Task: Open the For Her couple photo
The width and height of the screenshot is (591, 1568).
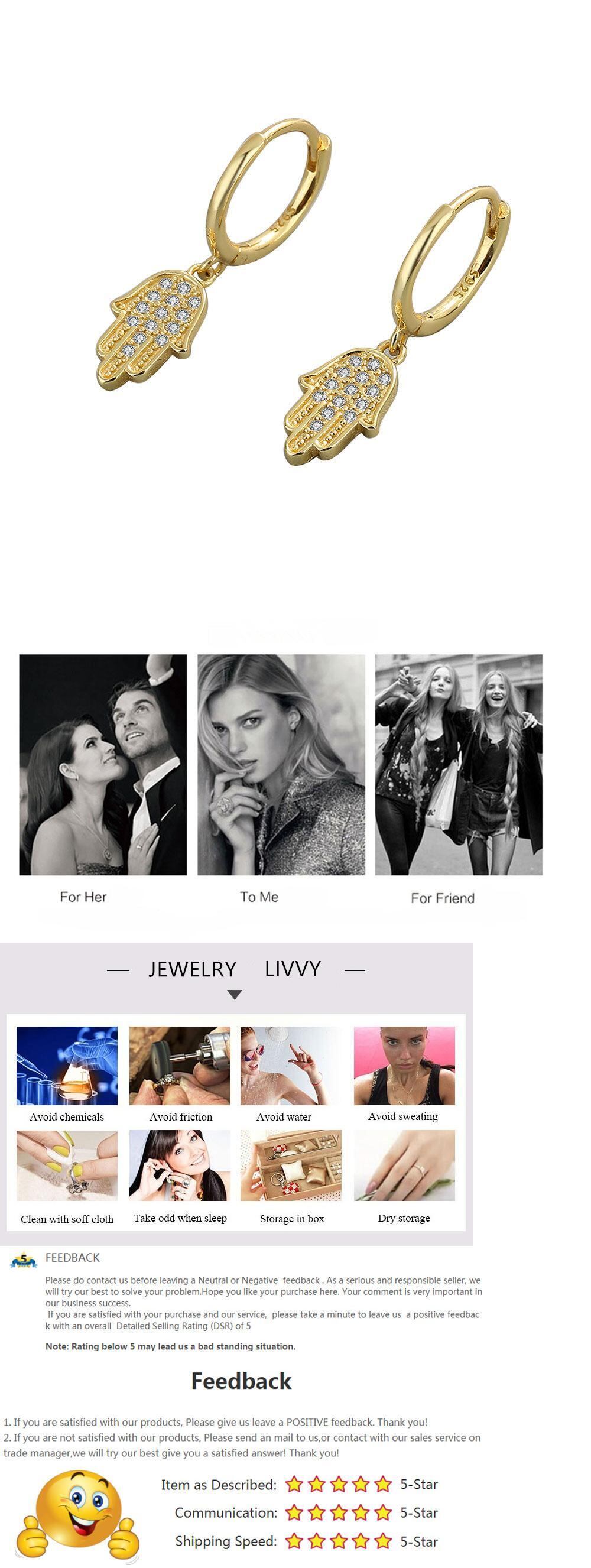Action: tap(103, 765)
